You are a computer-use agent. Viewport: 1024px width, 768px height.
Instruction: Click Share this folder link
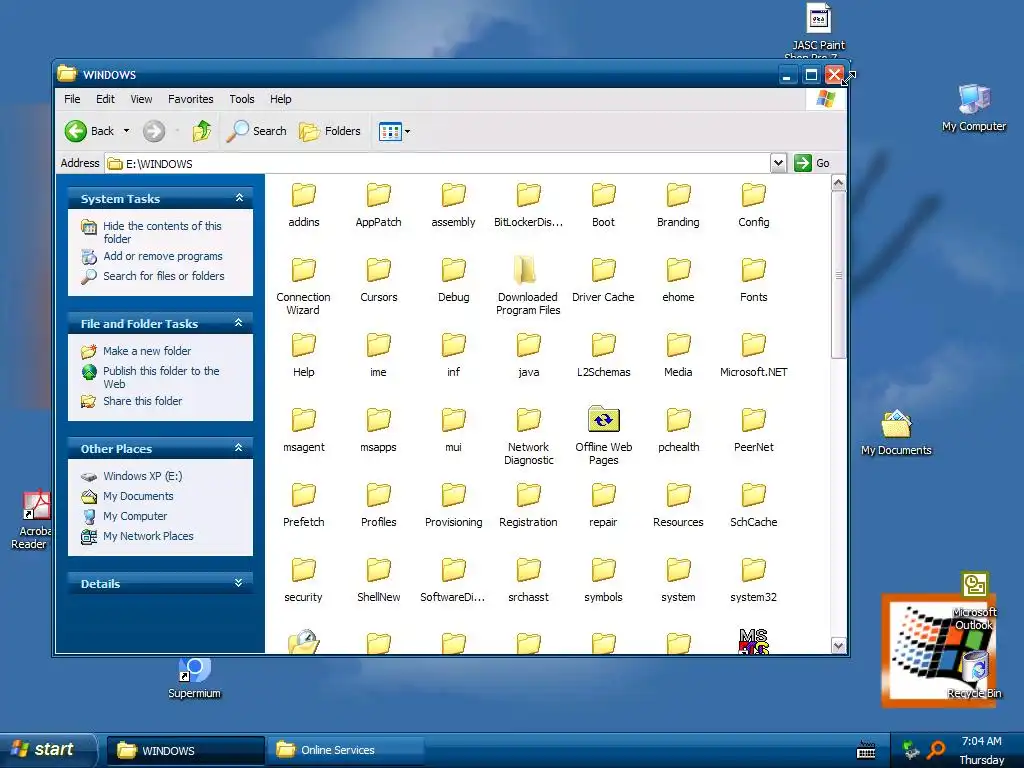pyautogui.click(x=142, y=401)
